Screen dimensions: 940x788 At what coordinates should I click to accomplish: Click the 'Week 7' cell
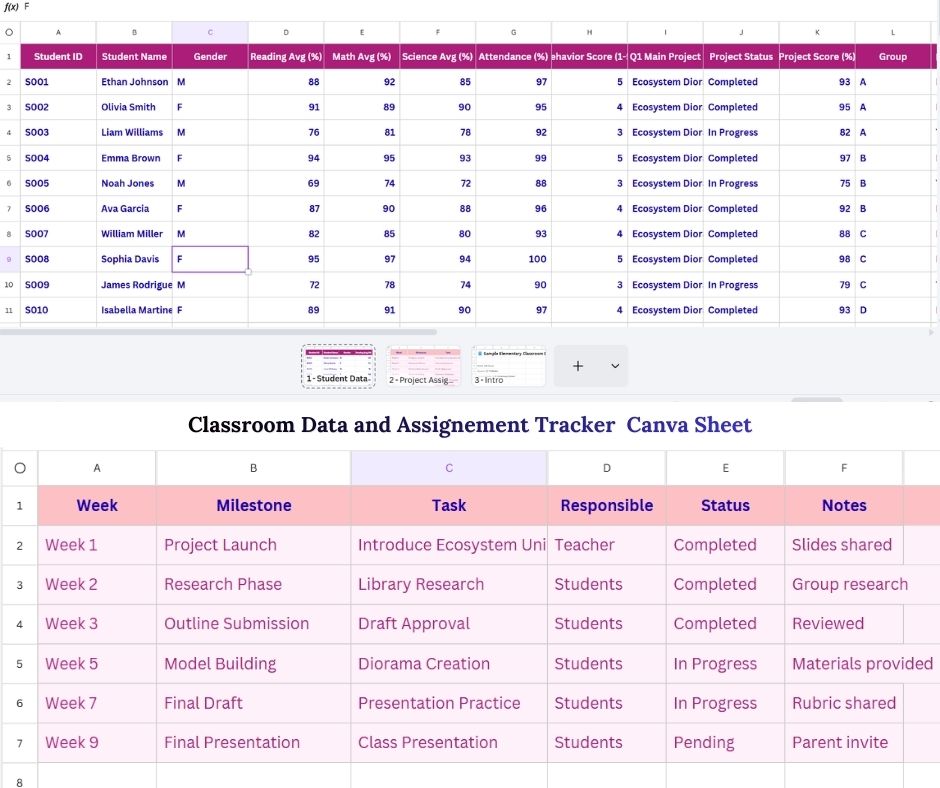[x=97, y=703]
